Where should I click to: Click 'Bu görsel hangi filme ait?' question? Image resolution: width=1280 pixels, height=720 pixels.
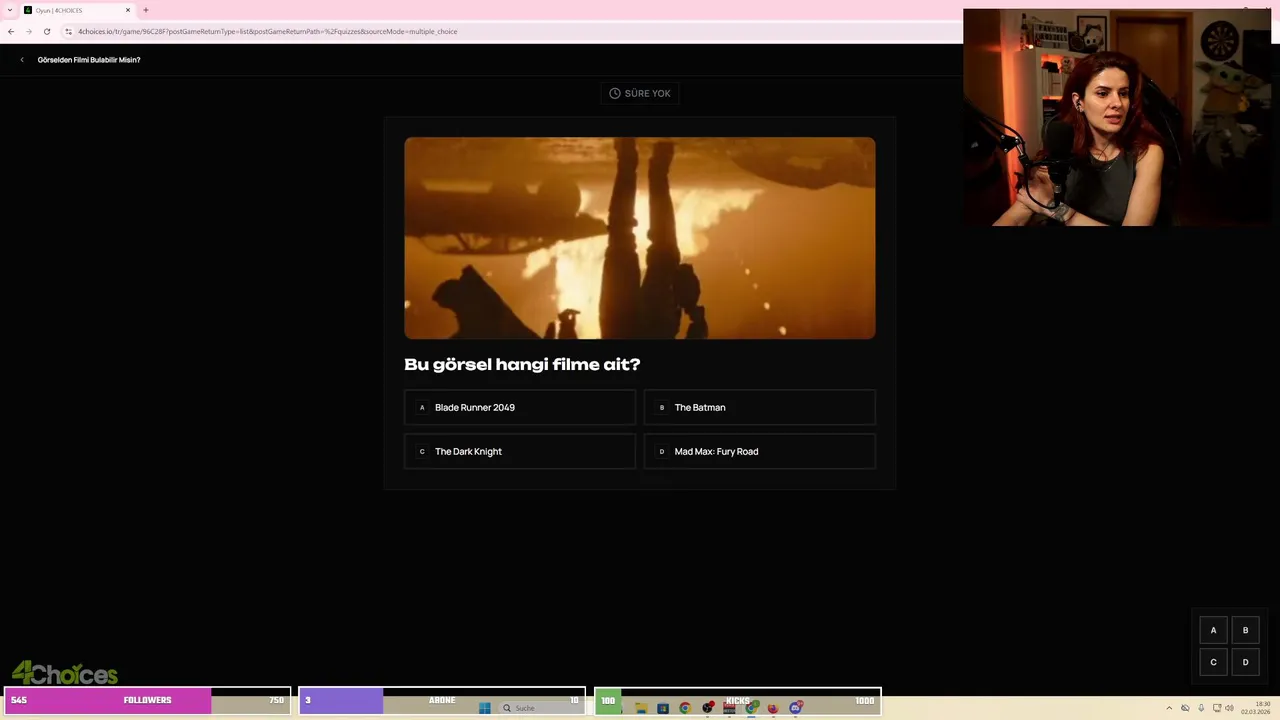522,365
